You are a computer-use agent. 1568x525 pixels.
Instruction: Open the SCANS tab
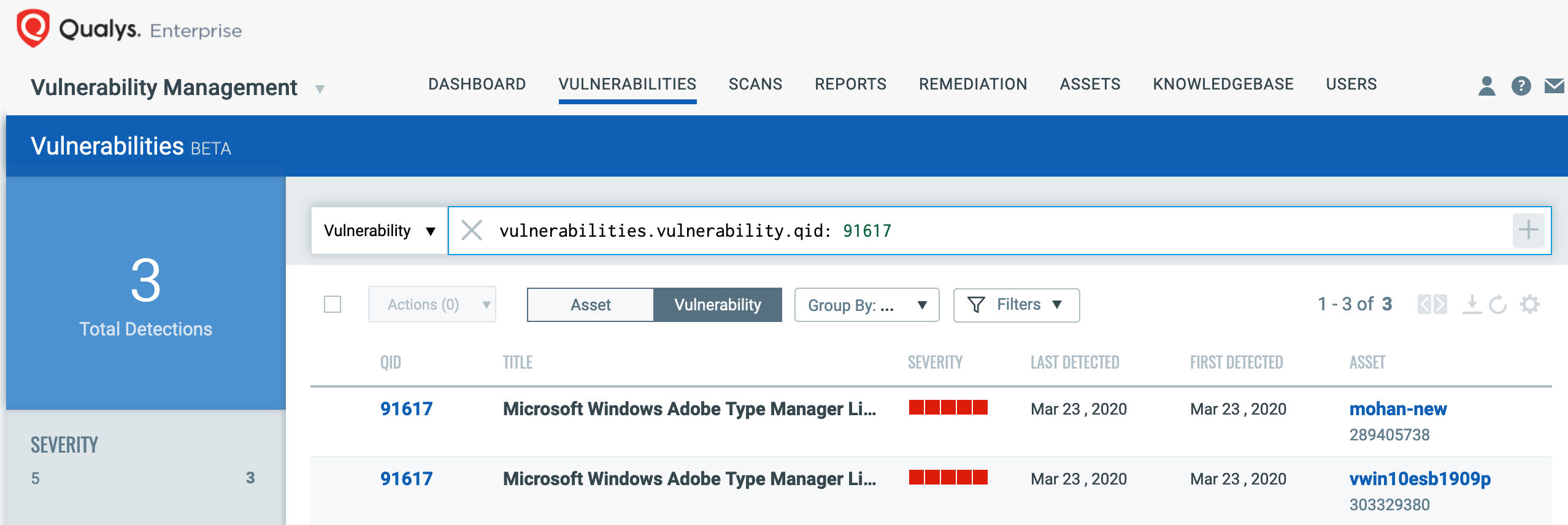point(755,84)
